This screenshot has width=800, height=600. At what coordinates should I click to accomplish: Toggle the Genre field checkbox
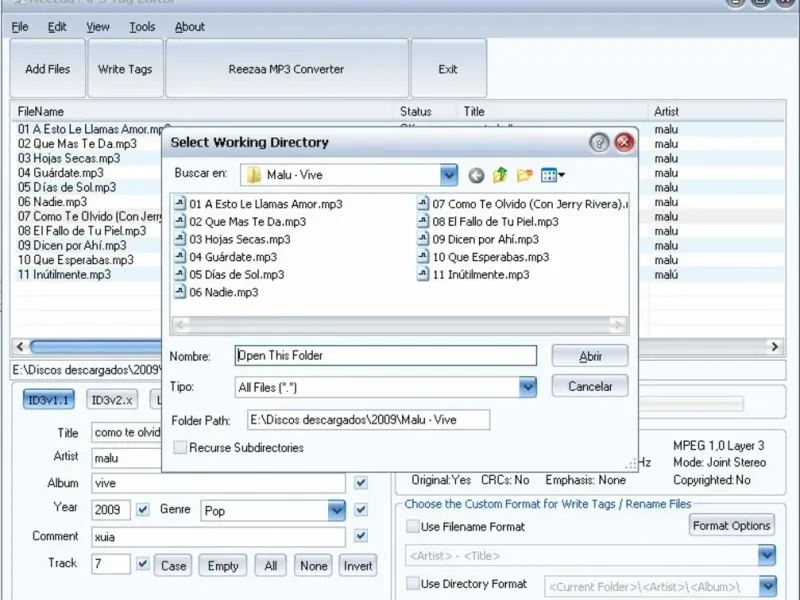[361, 509]
